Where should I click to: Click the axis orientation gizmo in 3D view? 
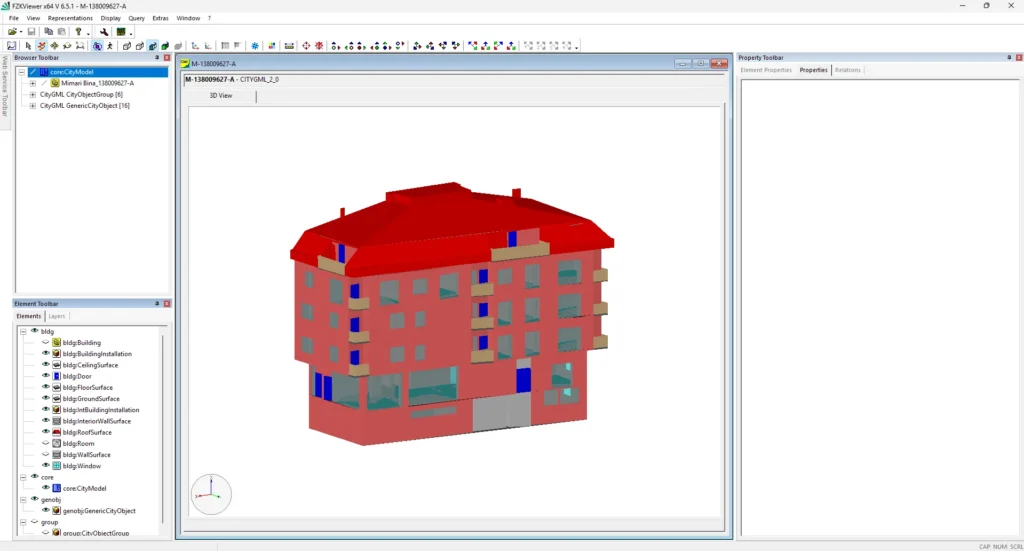coord(211,494)
